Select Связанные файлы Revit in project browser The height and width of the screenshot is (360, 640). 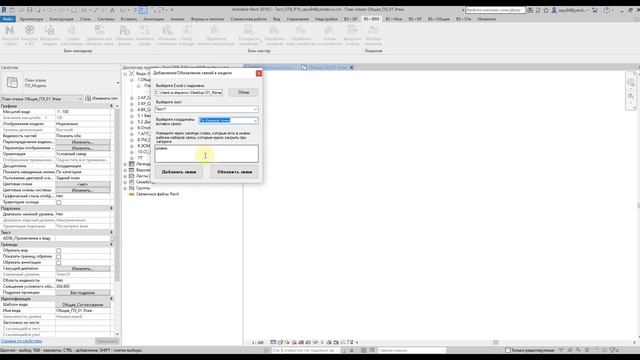(x=157, y=194)
